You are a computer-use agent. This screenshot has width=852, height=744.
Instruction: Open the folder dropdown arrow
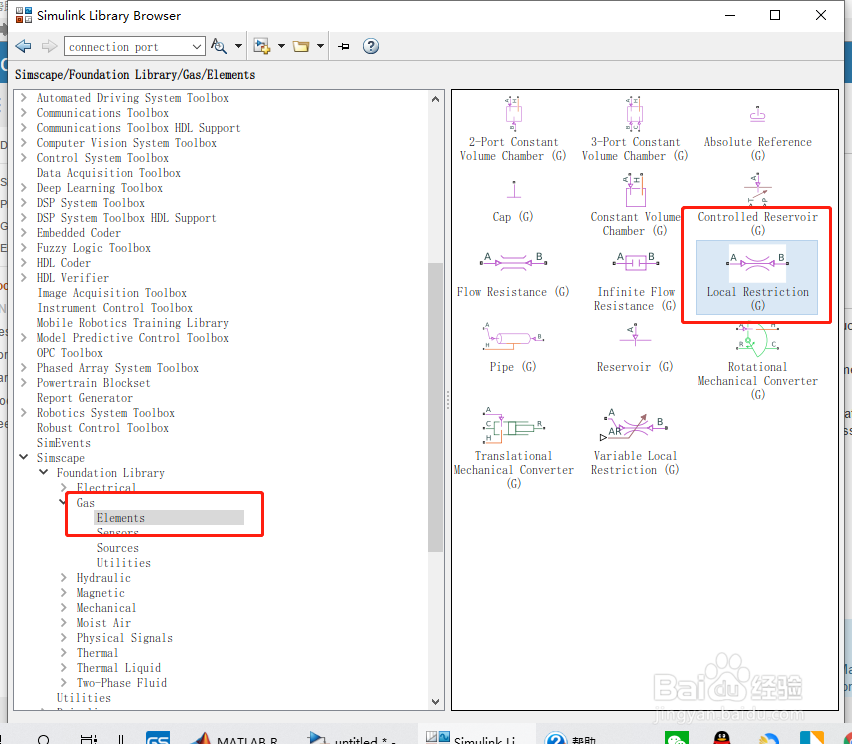click(x=320, y=46)
